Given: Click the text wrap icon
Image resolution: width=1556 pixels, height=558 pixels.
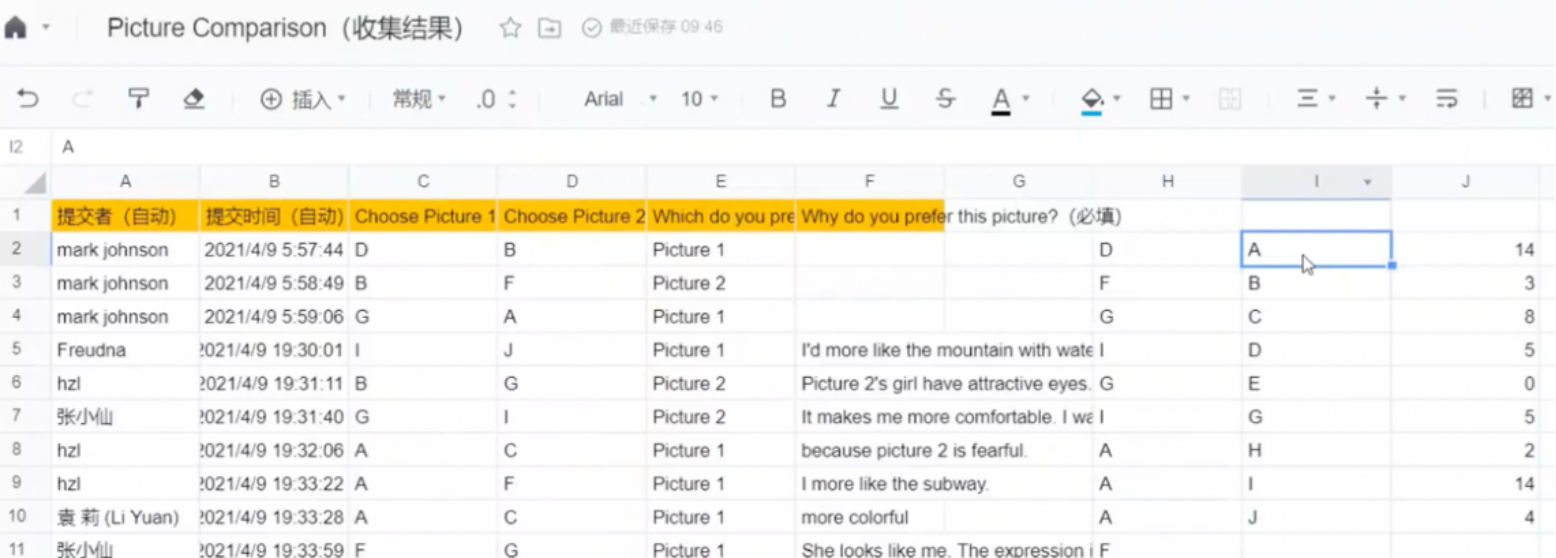Looking at the screenshot, I should point(1446,99).
